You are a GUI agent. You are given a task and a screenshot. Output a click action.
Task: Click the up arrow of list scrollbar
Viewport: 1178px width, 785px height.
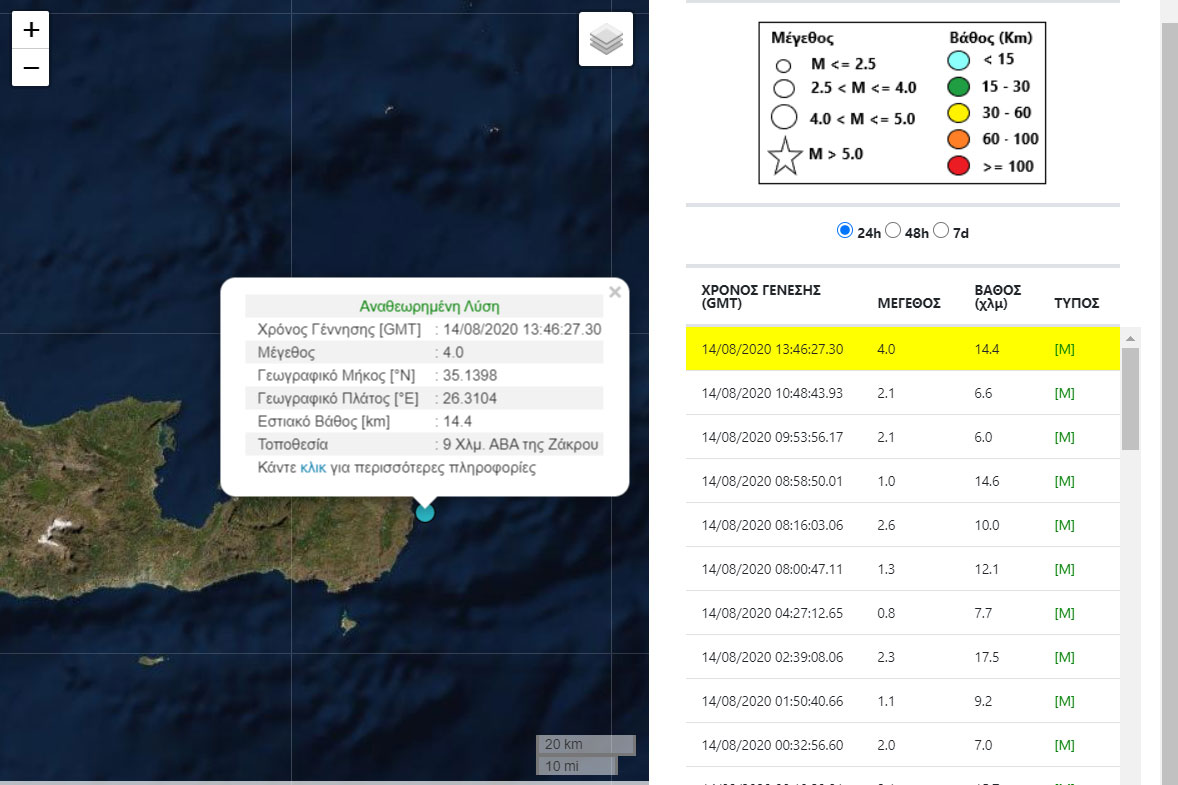click(1130, 336)
